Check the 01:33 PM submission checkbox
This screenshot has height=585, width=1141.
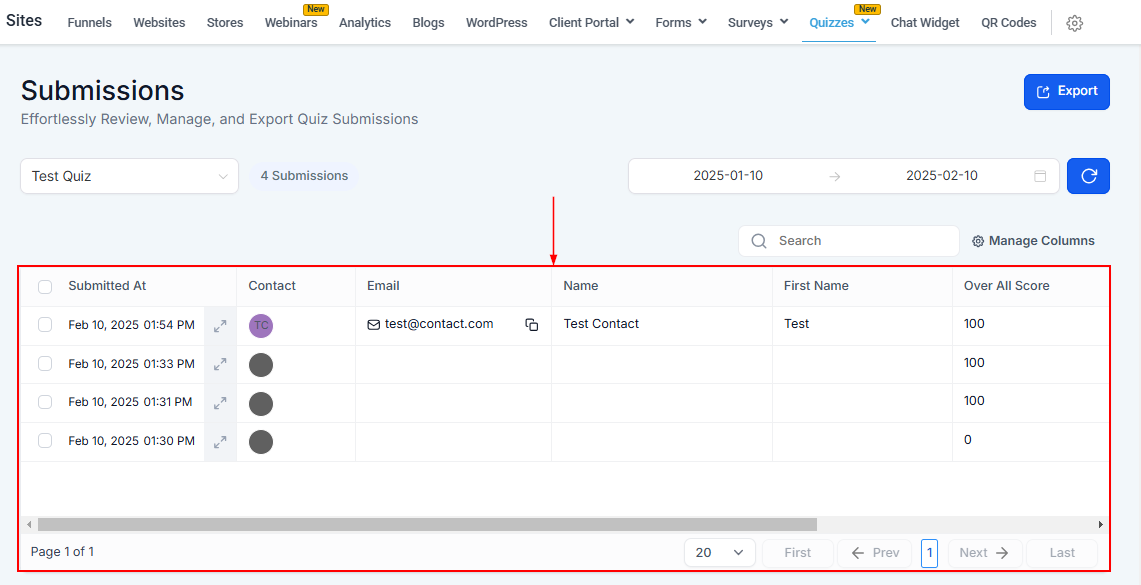45,363
